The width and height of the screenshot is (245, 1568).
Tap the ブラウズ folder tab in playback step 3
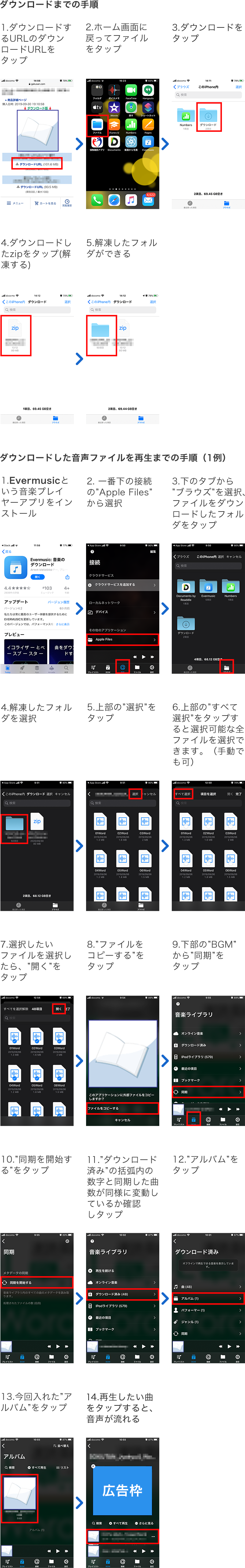(226, 668)
